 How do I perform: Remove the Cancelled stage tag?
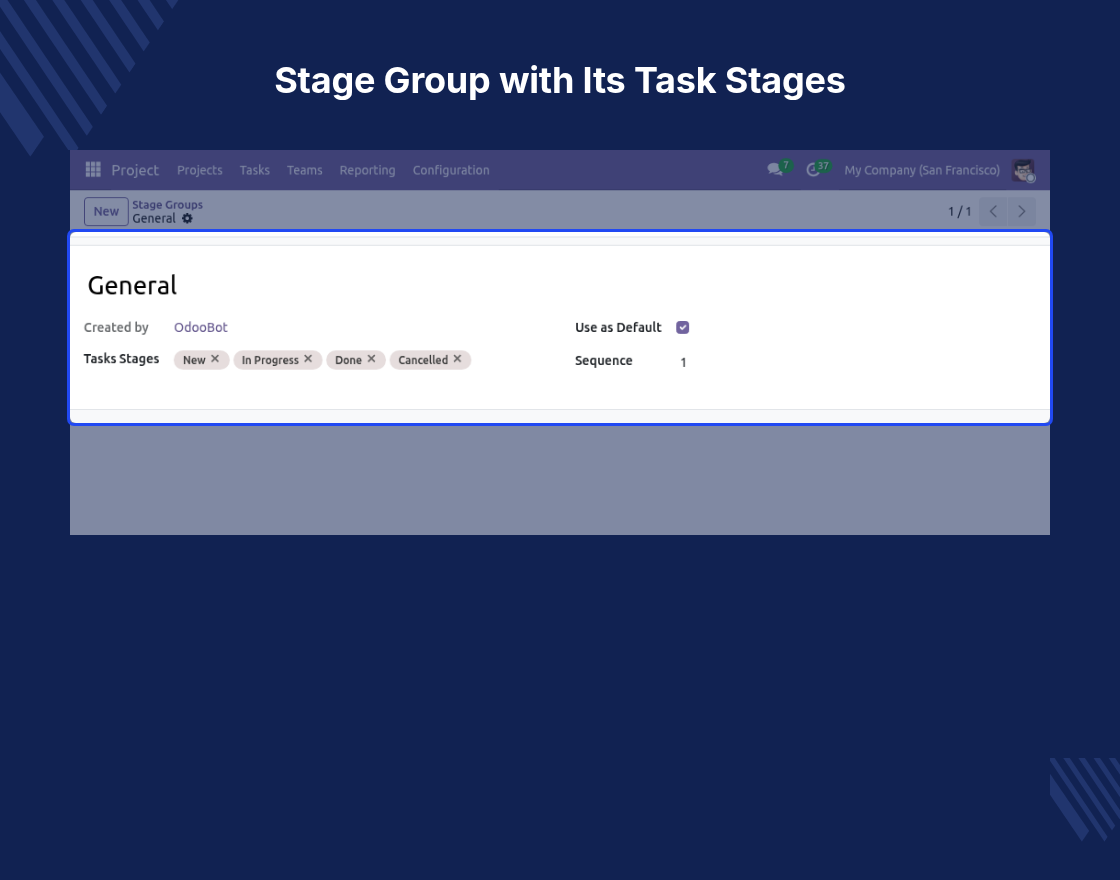pyautogui.click(x=457, y=359)
